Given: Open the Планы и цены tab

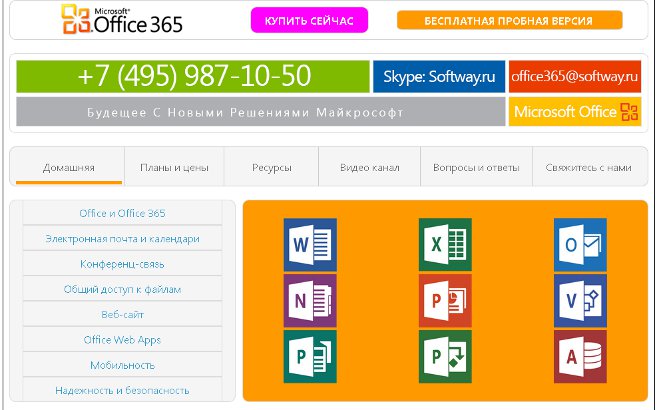Looking at the screenshot, I should click(x=174, y=167).
